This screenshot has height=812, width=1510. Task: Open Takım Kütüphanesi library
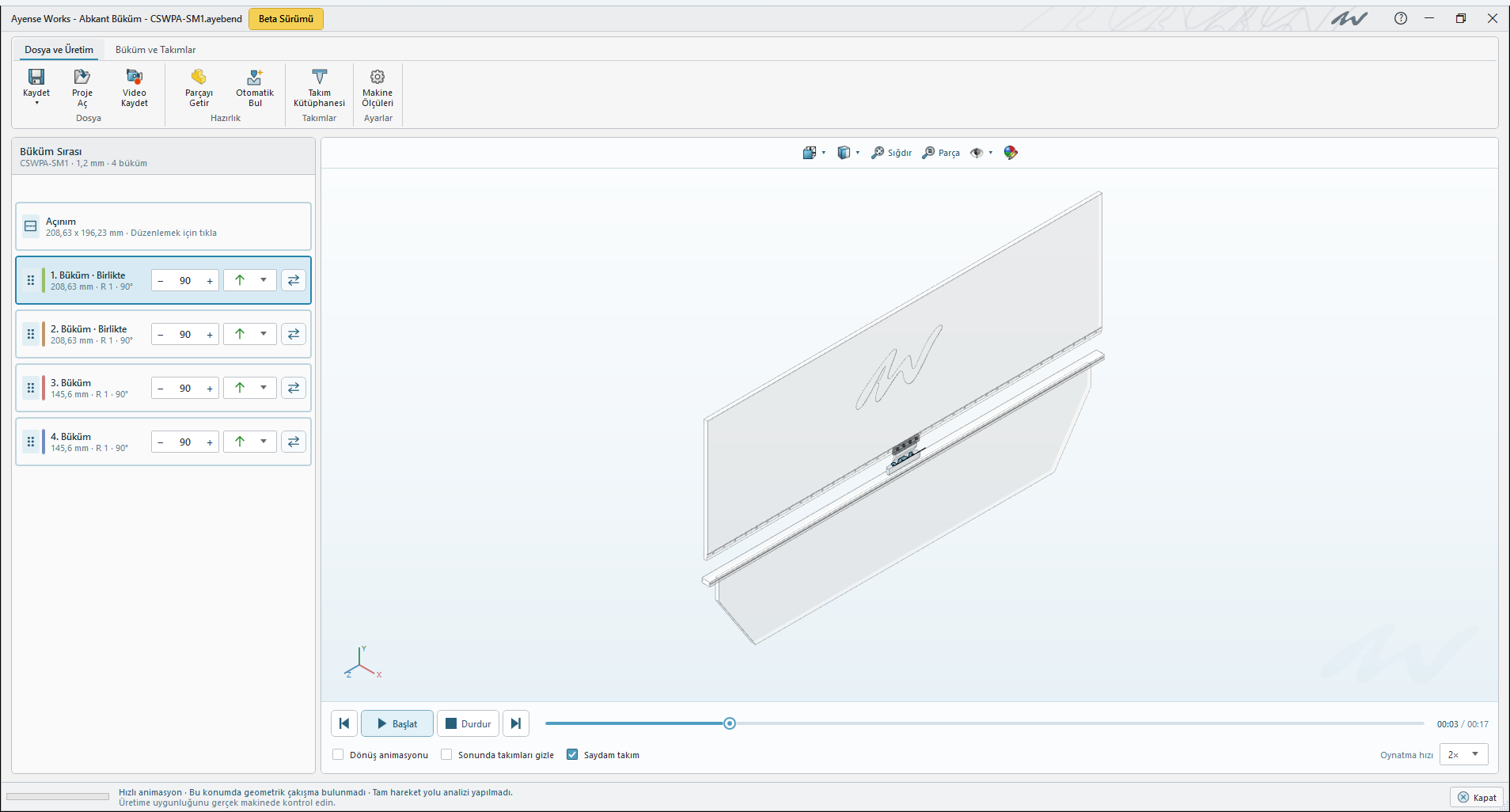coord(319,87)
